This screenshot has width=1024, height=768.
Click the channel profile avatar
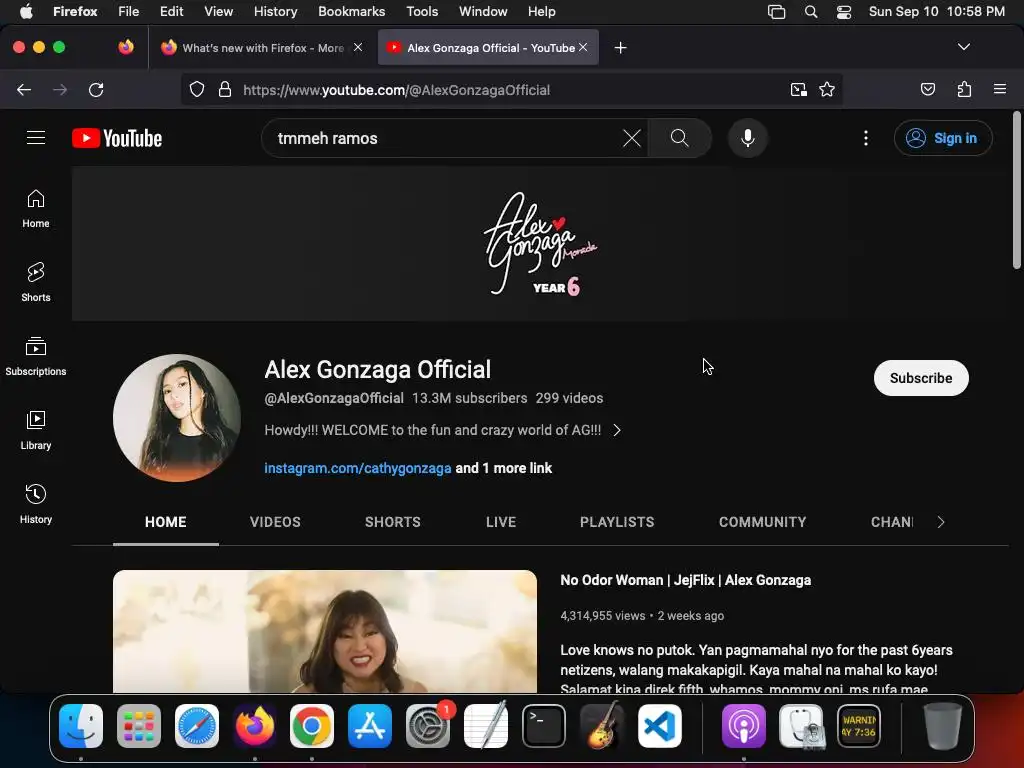[177, 418]
